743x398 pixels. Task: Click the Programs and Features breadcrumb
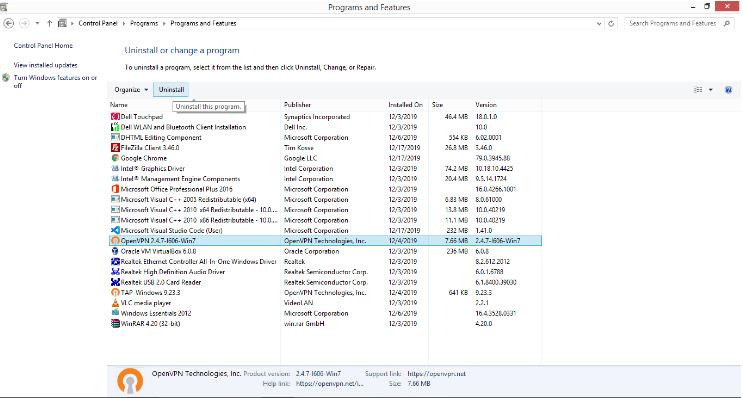[x=203, y=23]
